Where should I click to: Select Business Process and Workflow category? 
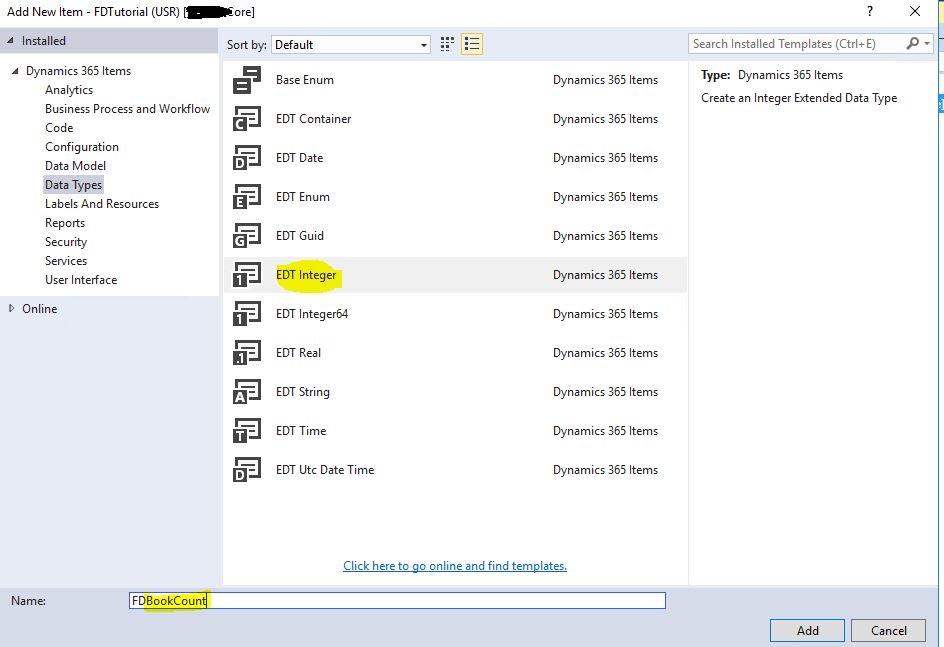[128, 109]
